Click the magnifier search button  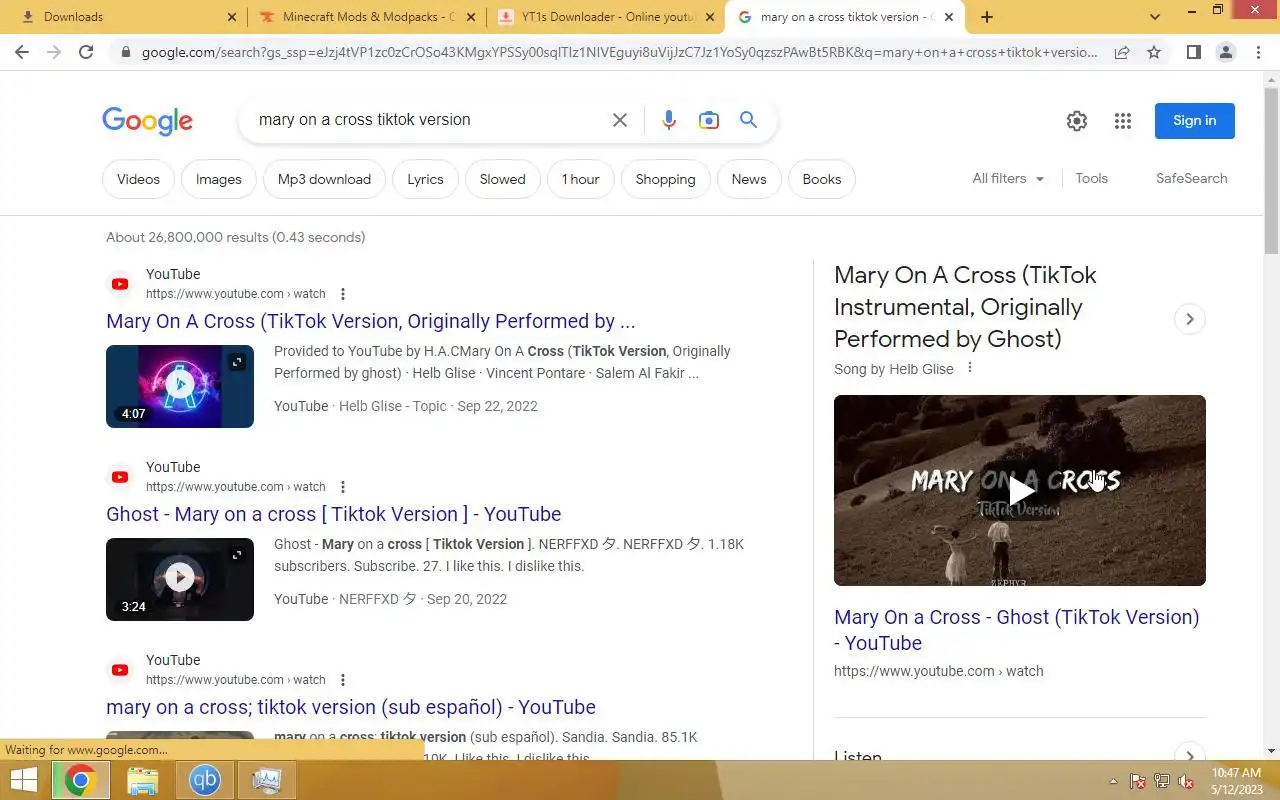[x=748, y=120]
